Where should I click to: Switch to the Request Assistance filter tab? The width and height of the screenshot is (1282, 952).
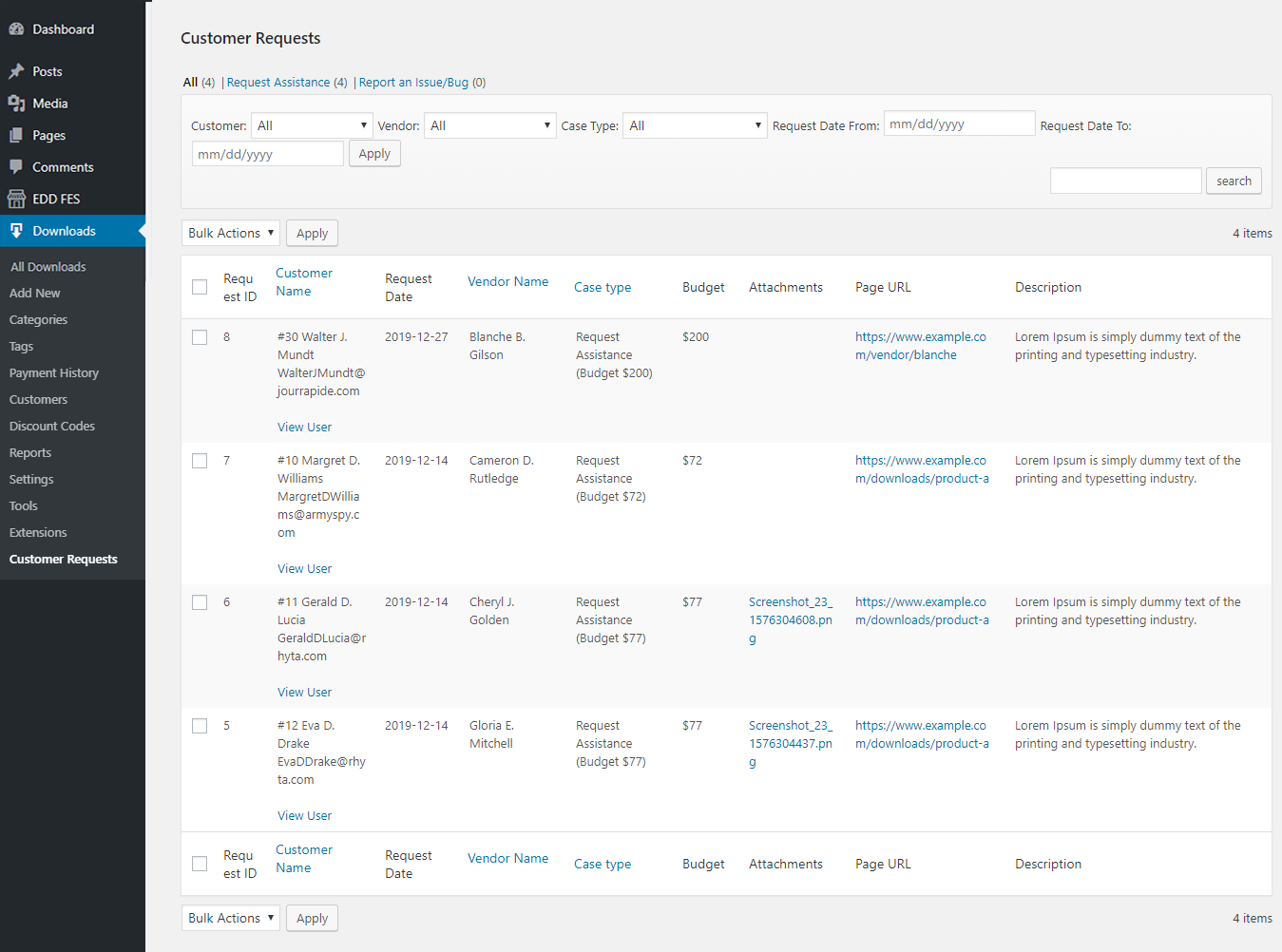(278, 83)
